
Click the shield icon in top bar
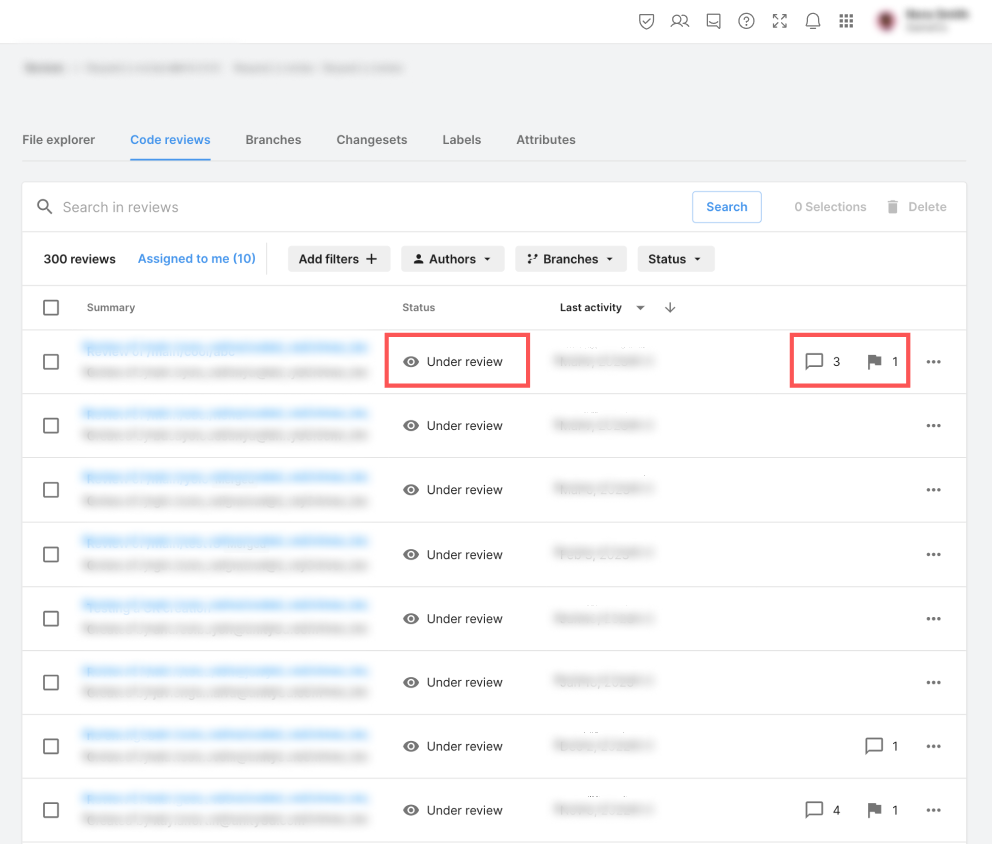point(647,21)
